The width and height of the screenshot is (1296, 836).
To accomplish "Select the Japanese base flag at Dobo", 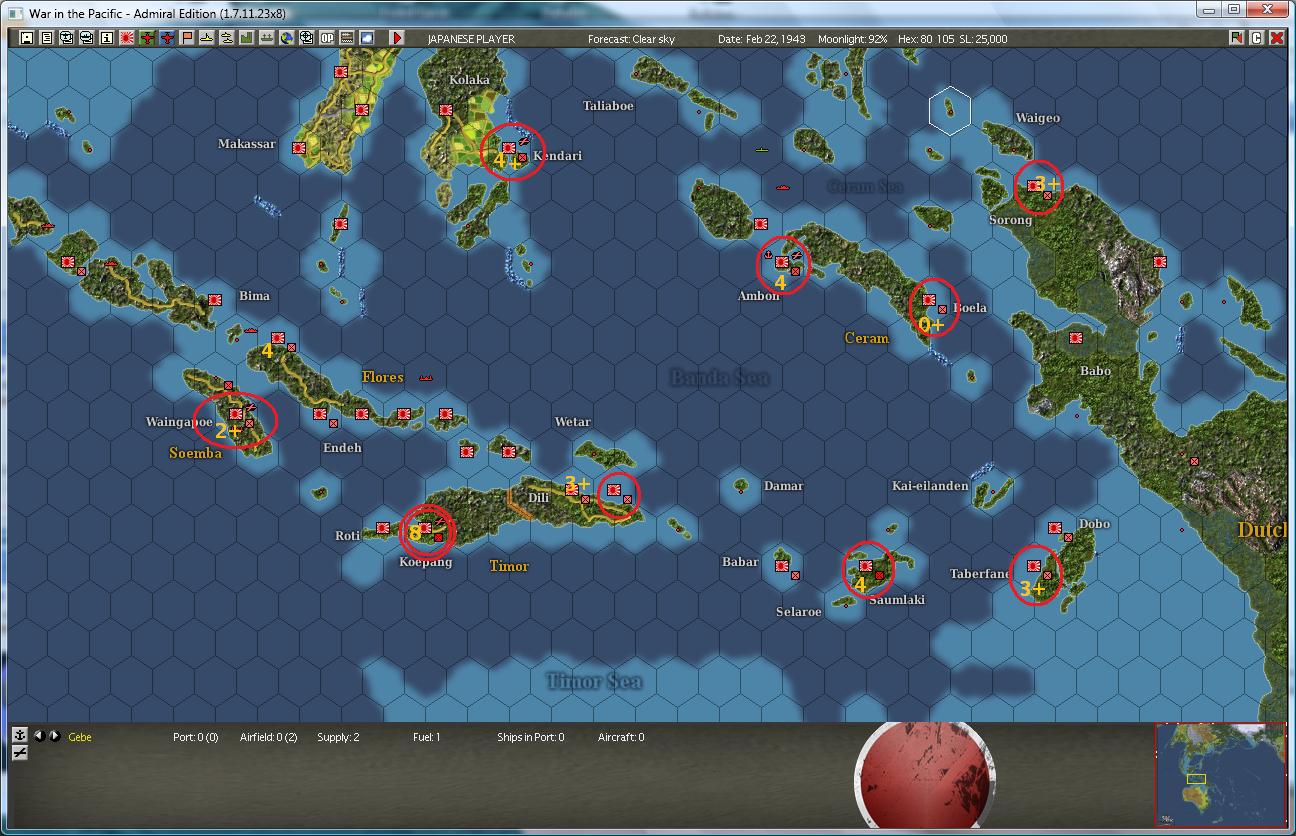I will coord(1055,527).
